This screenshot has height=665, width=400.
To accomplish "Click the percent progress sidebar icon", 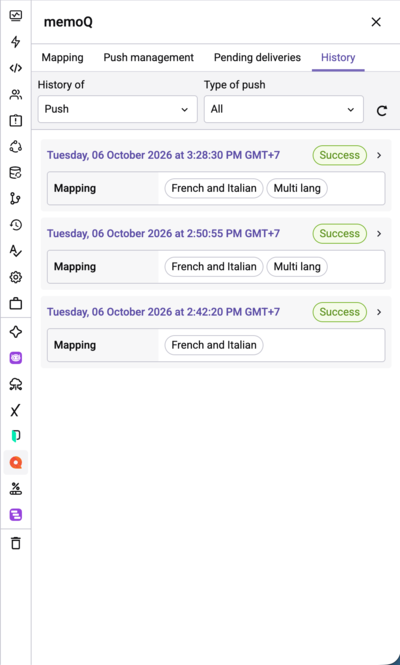I will coord(16,489).
